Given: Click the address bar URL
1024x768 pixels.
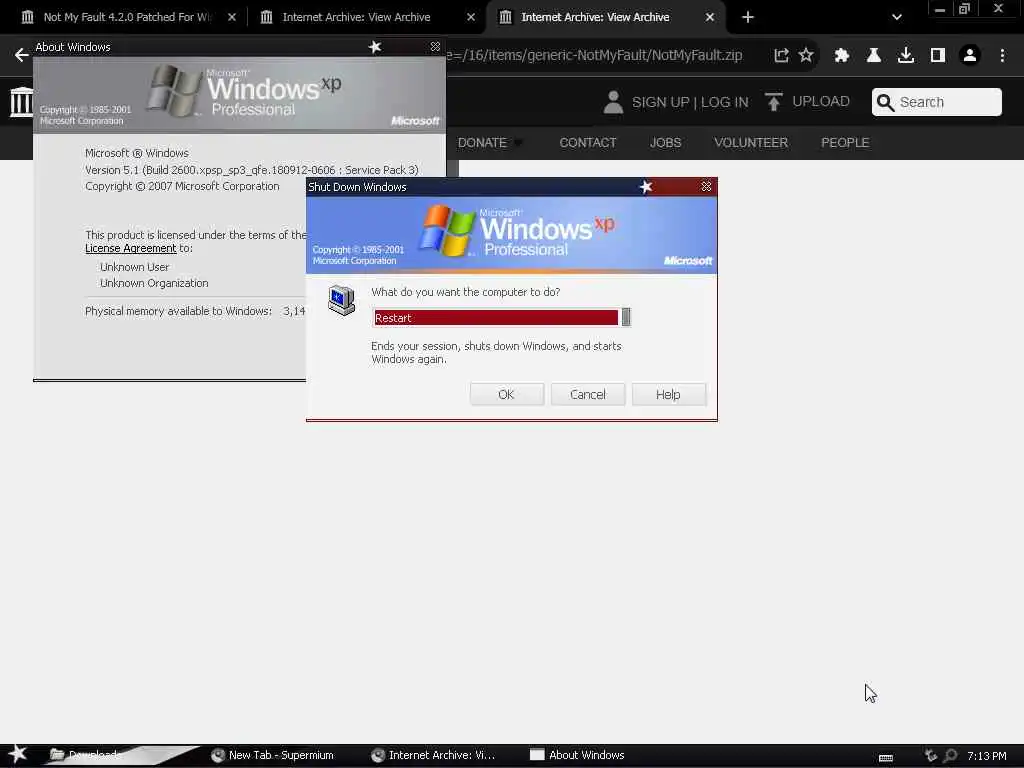Looking at the screenshot, I should pyautogui.click(x=594, y=56).
